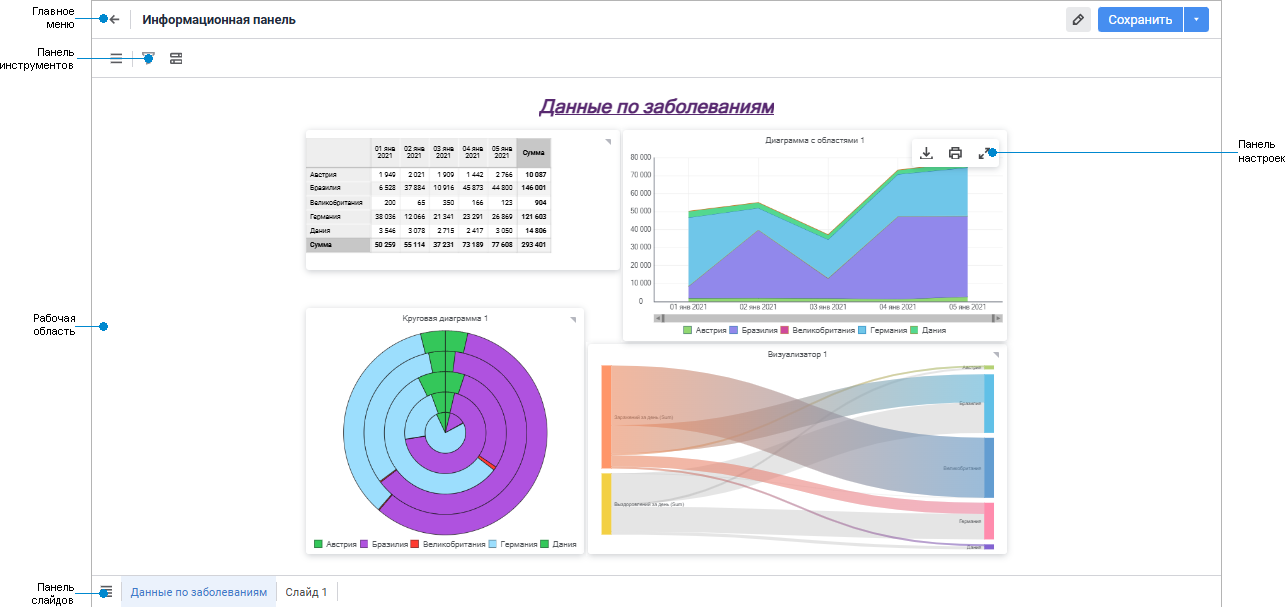Open the data sources icon in the toolbar
The height and width of the screenshot is (607, 1285).
coord(176,59)
